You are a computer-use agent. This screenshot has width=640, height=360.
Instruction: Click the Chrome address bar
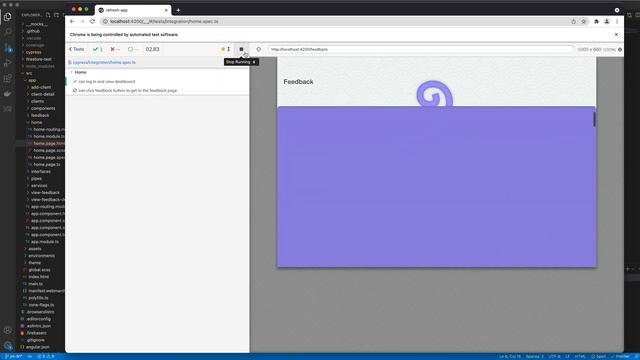(x=335, y=21)
